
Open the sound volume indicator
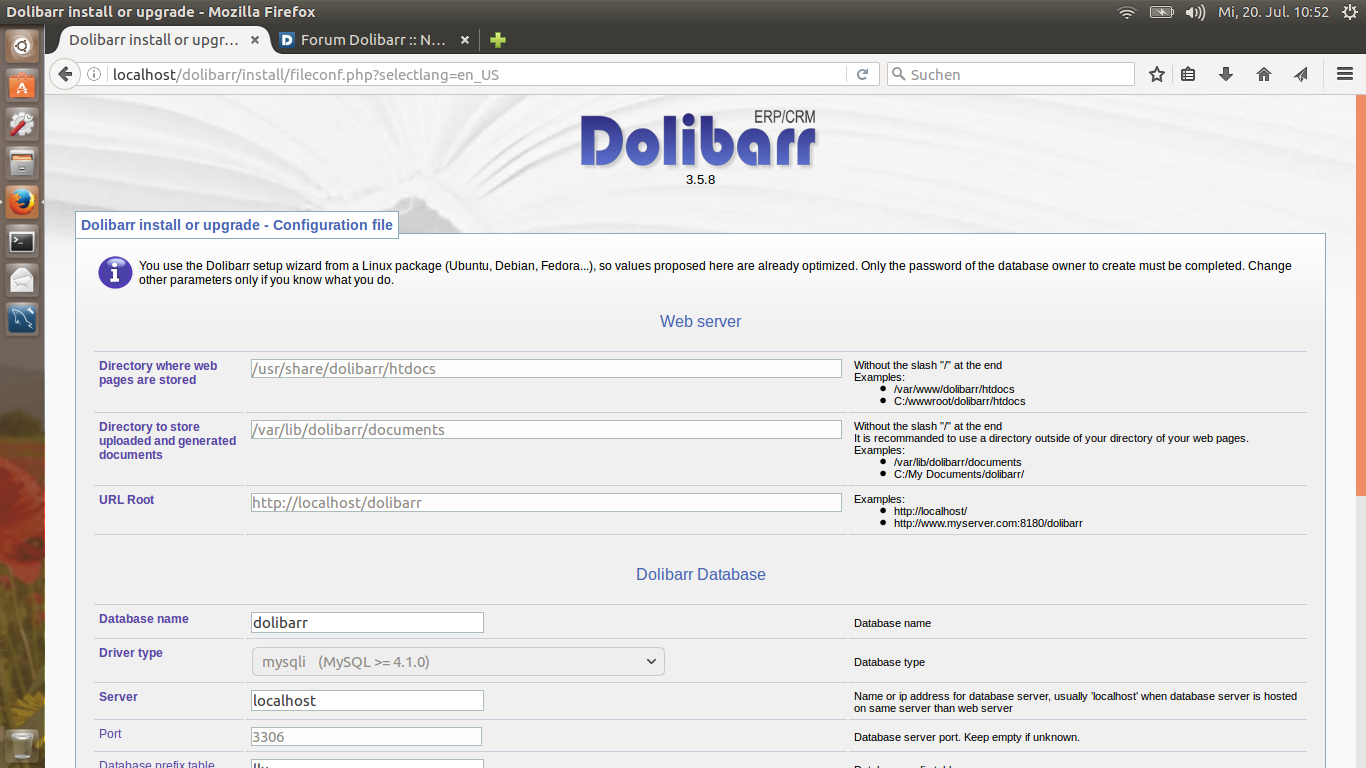click(1195, 12)
